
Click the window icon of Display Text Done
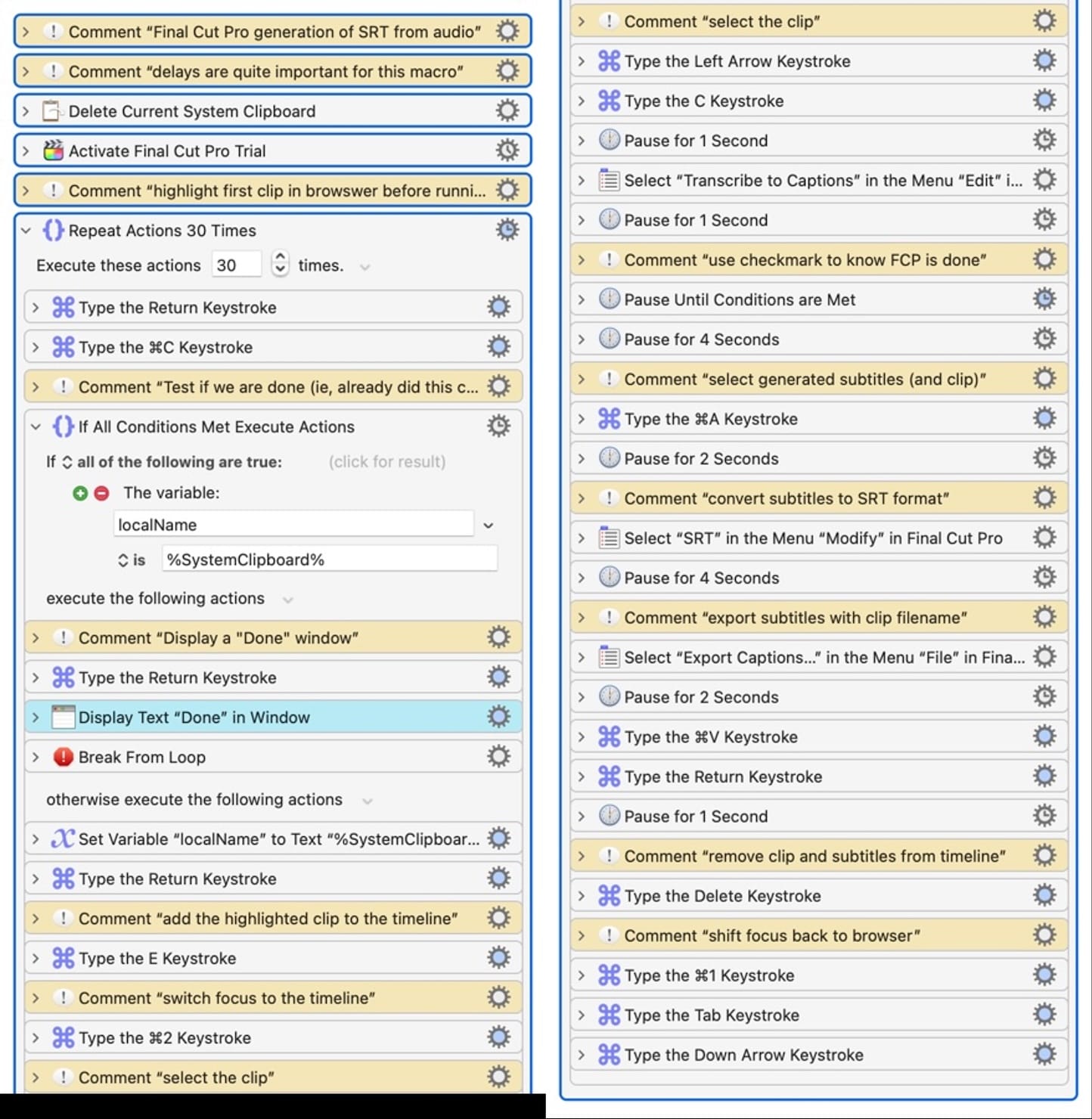[64, 717]
